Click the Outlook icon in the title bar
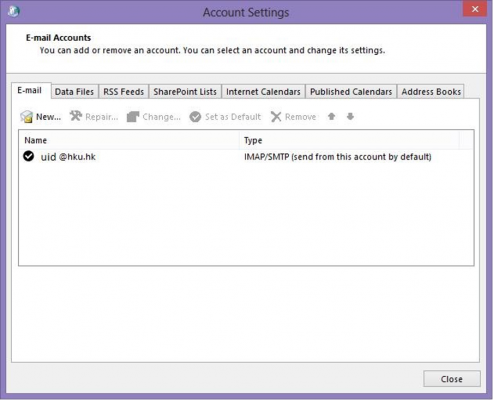Screen dimensions: 493x400 click(14, 11)
